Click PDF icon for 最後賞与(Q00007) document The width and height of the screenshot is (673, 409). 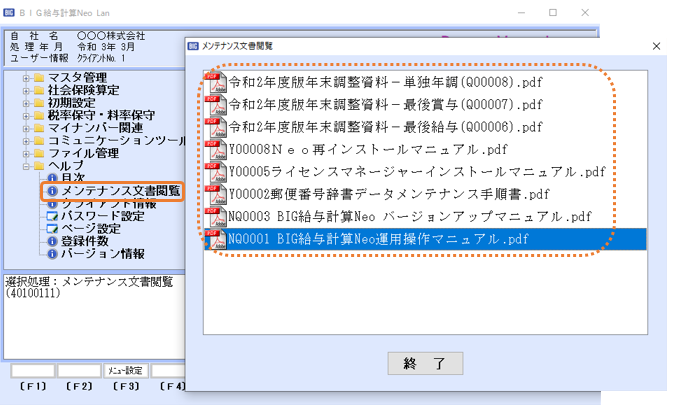214,104
